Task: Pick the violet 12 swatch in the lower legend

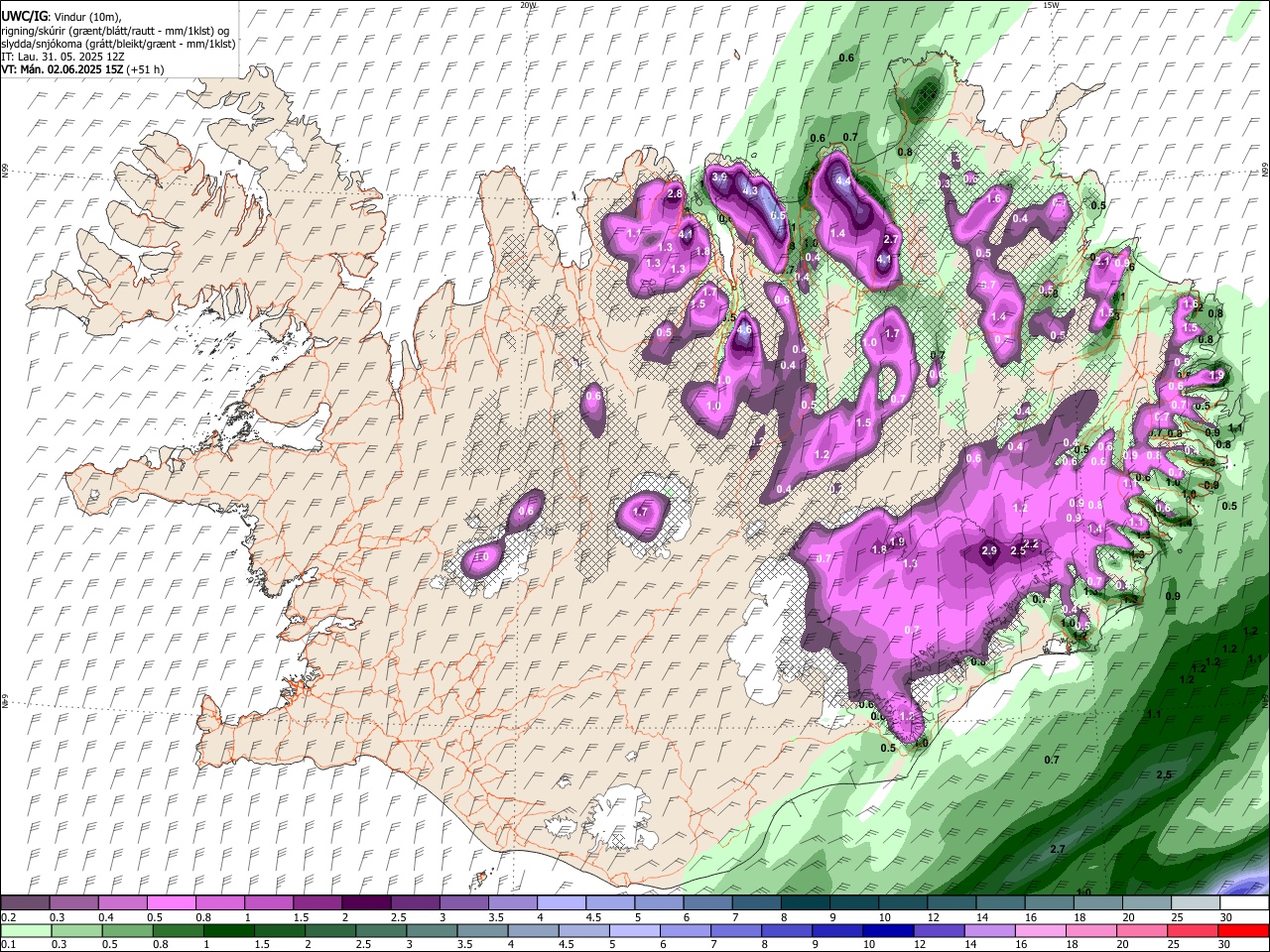Action: [939, 931]
